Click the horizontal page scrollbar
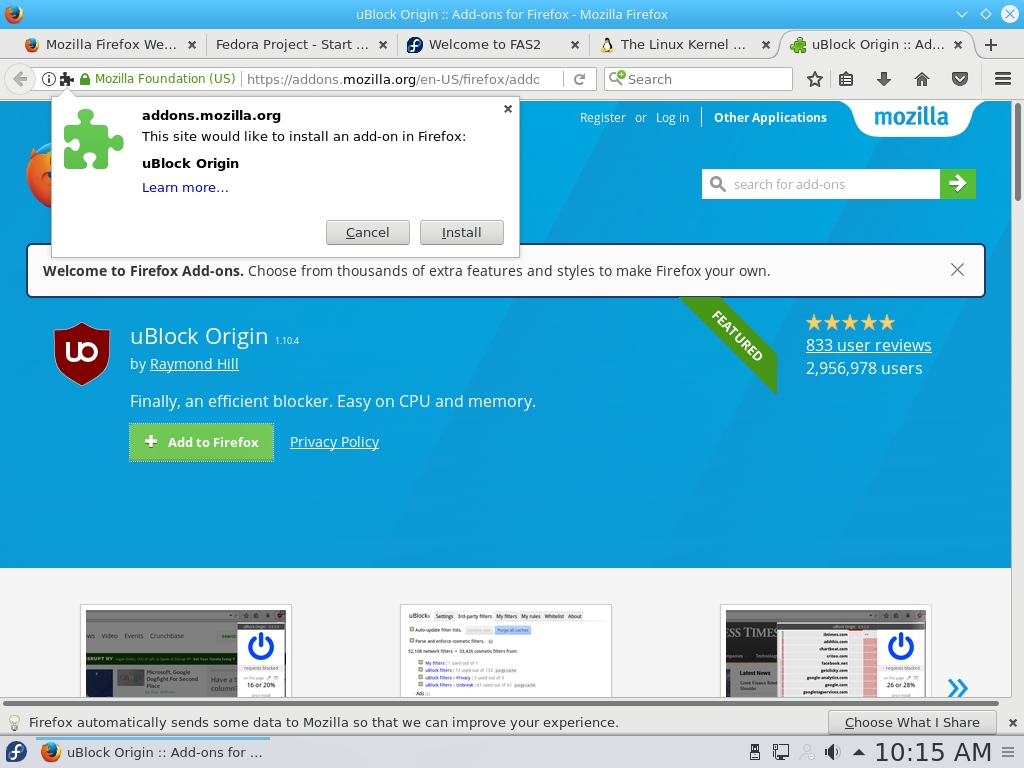 [x=501, y=703]
